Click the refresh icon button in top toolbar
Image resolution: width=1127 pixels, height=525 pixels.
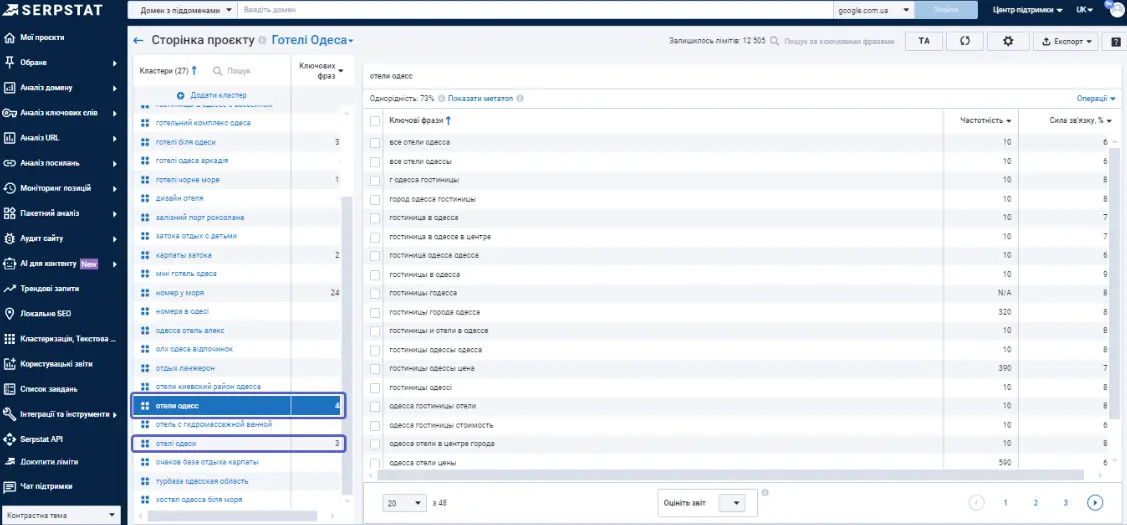(x=965, y=41)
